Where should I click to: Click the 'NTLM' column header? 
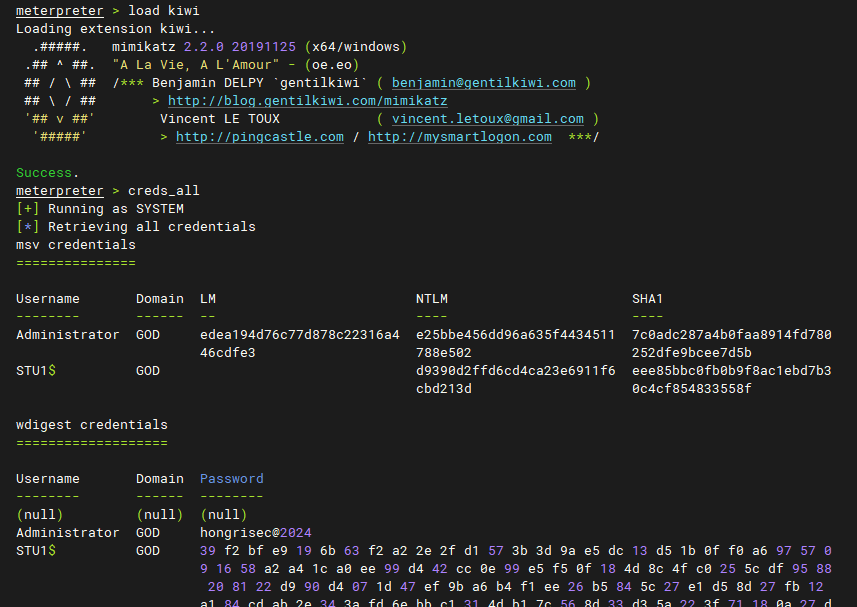pos(432,299)
